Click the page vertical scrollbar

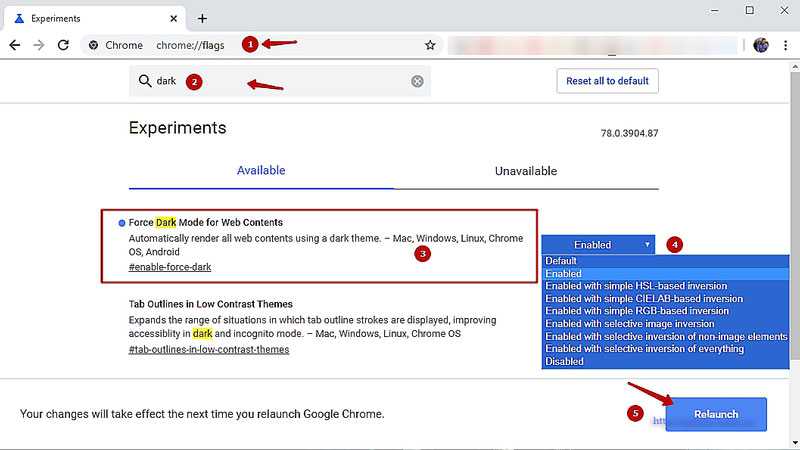pyautogui.click(x=795, y=214)
